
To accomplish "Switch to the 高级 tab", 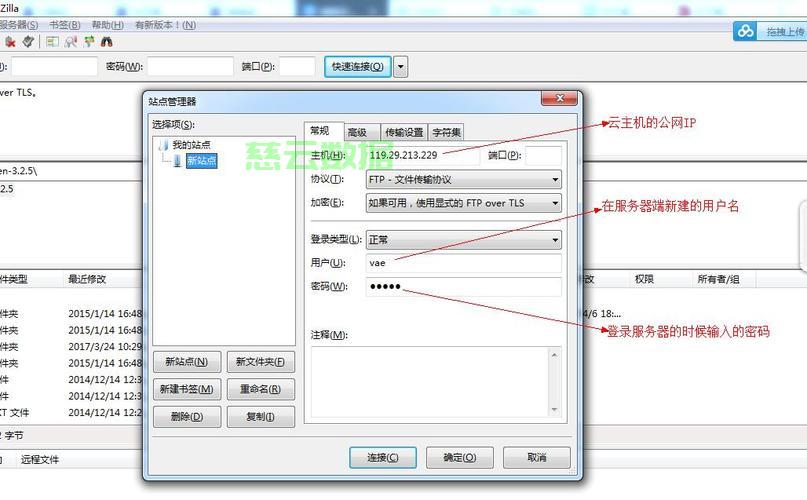I will (x=357, y=132).
